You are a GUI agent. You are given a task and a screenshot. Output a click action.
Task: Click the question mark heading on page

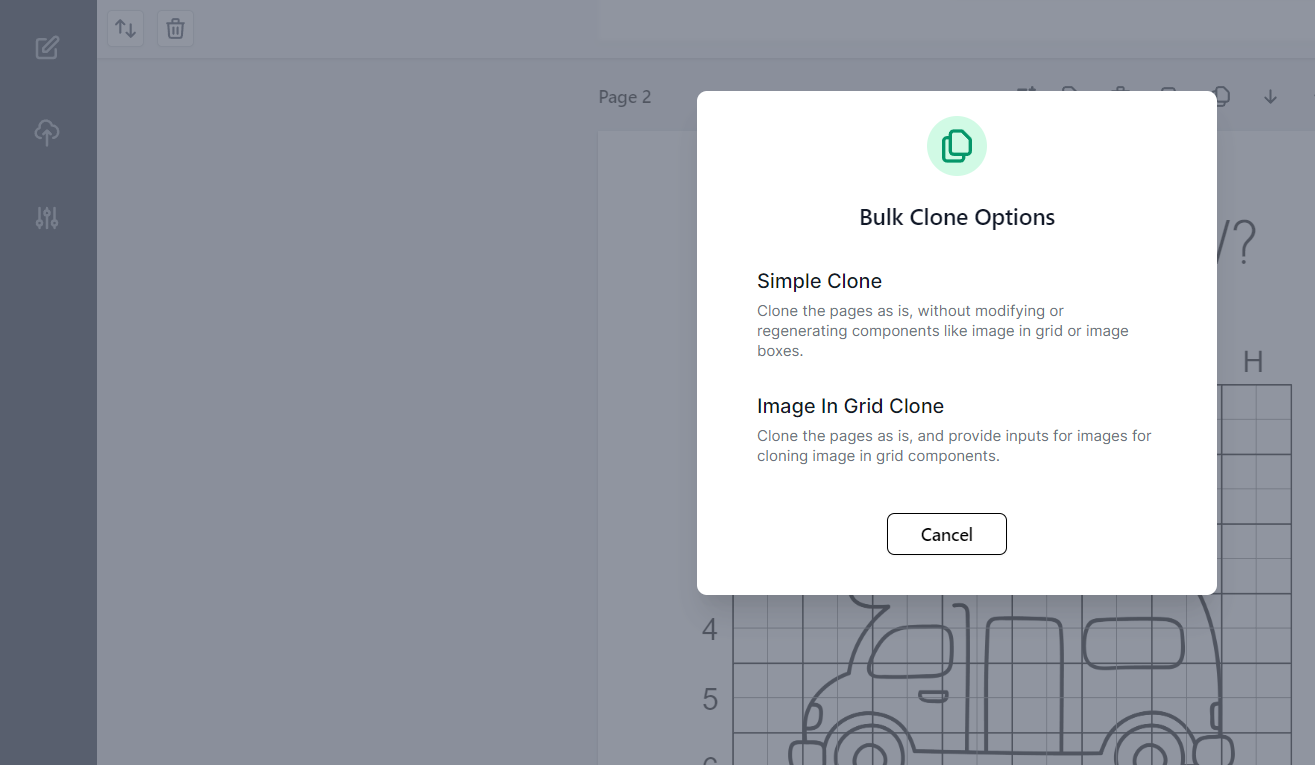tap(1238, 243)
